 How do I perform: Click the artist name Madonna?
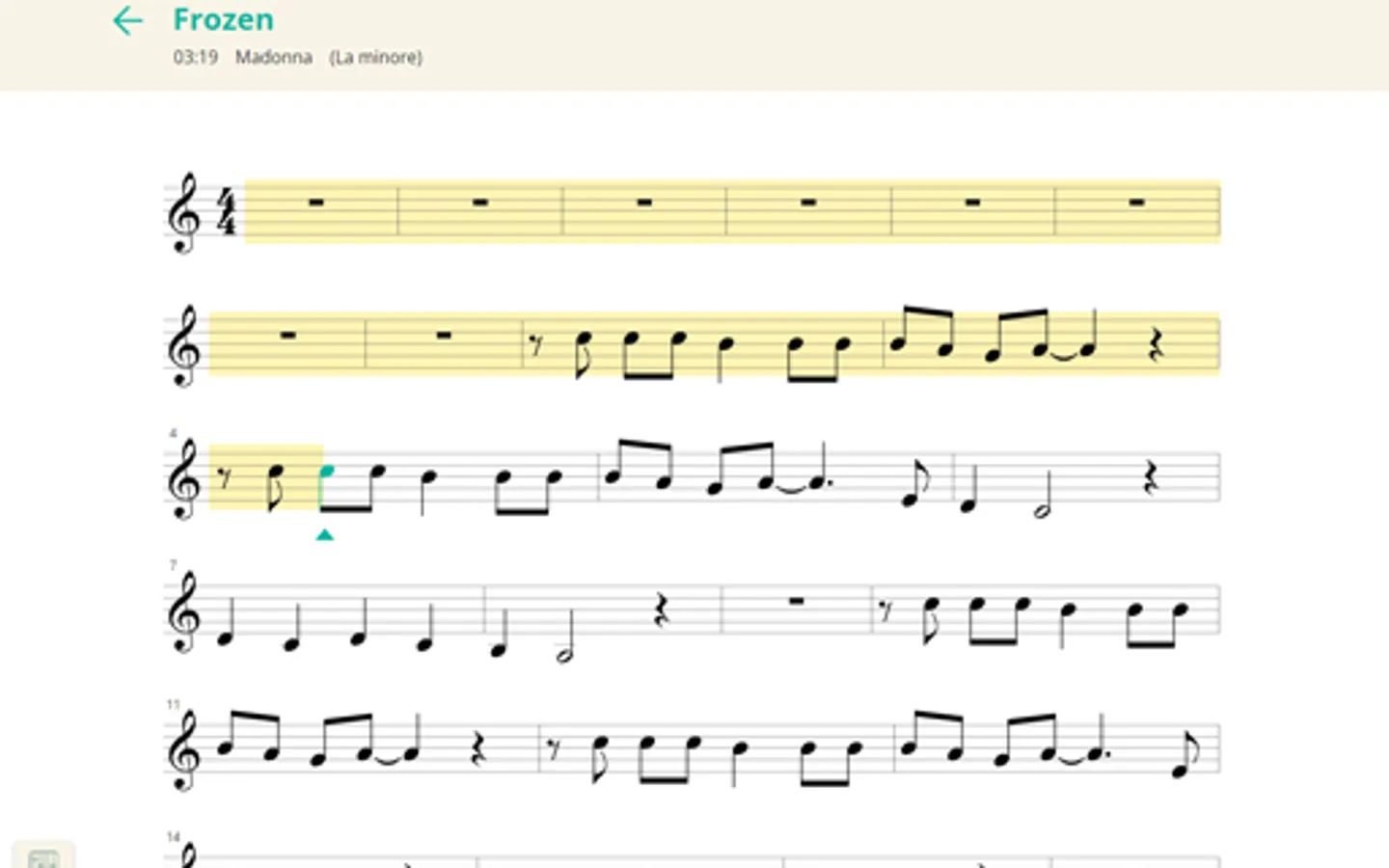click(x=274, y=57)
